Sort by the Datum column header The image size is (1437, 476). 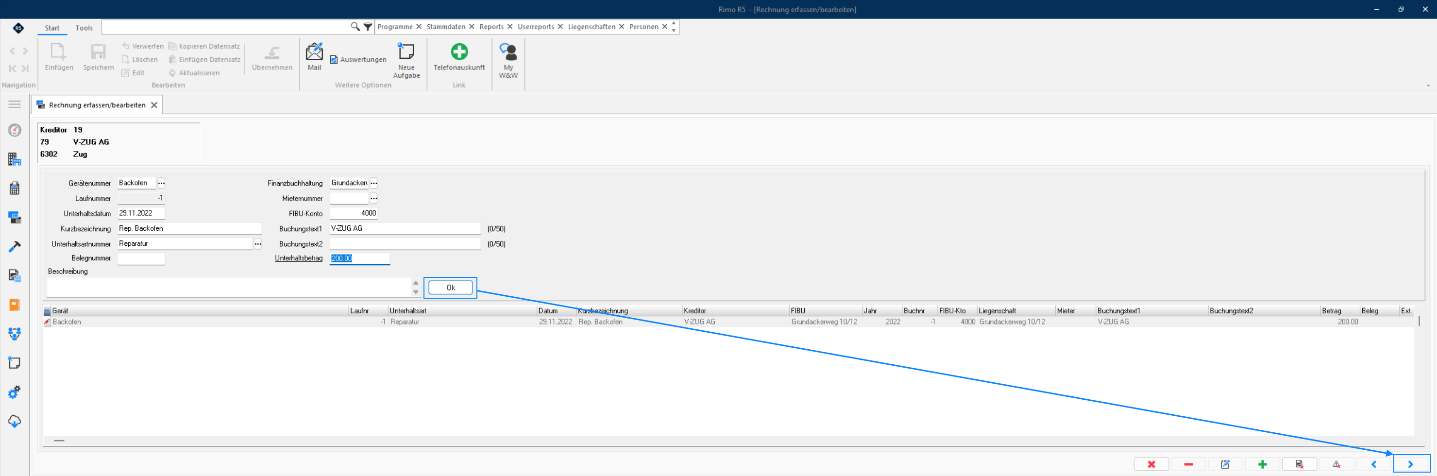coord(556,311)
